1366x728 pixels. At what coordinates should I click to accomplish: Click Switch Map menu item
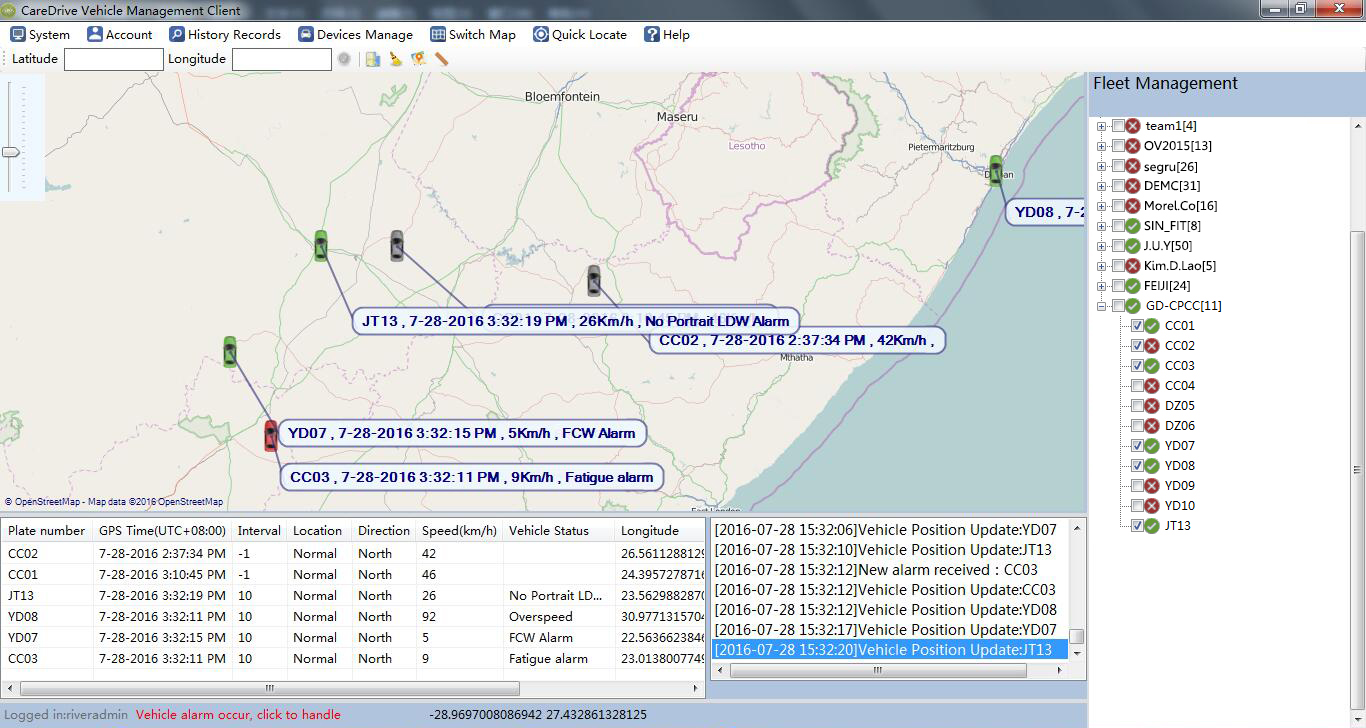(x=473, y=34)
